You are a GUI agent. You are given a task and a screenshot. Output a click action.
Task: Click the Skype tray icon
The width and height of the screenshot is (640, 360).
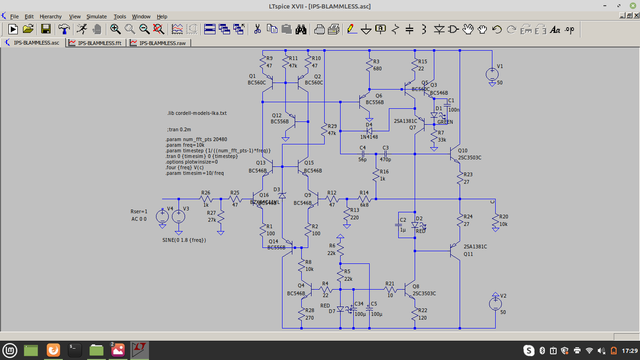pyautogui.click(x=529, y=350)
